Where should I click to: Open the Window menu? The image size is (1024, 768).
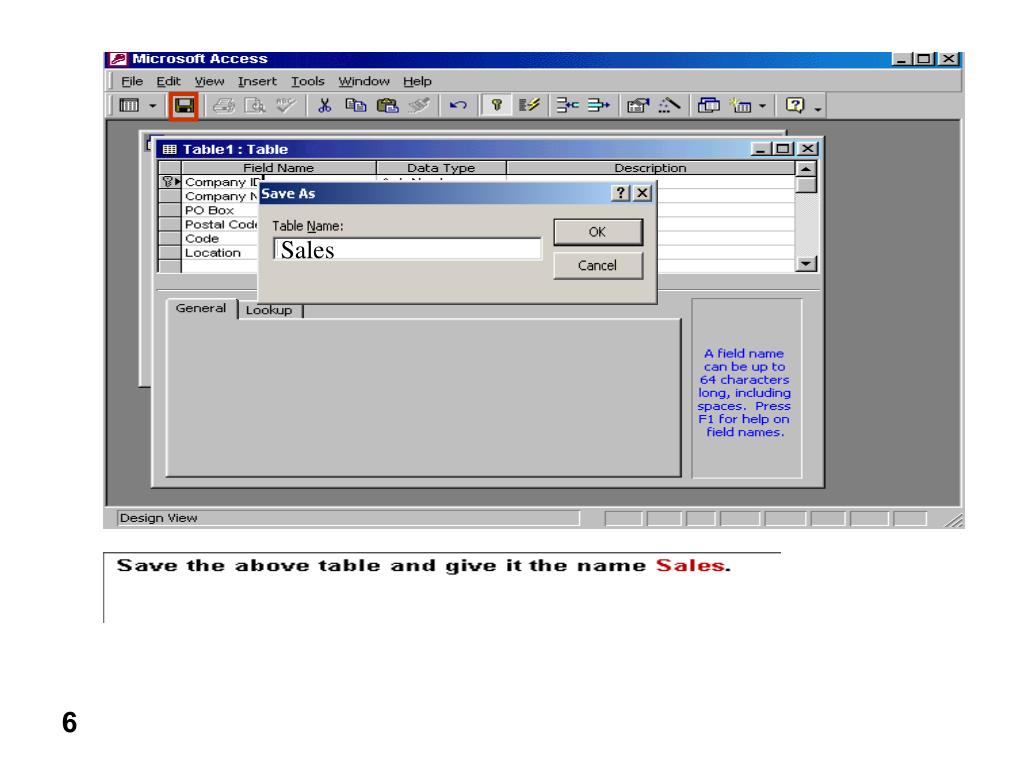tap(364, 82)
